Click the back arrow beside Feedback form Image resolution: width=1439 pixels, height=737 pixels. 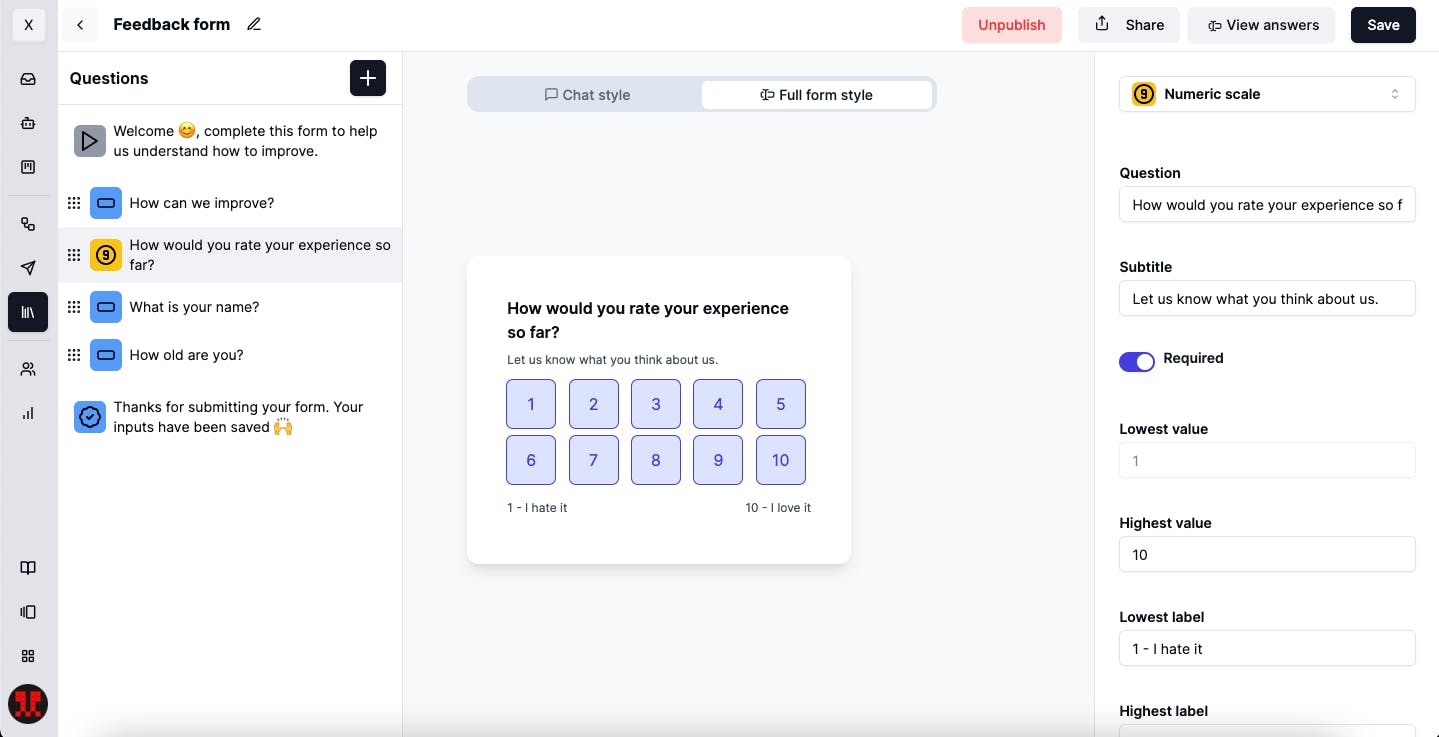80,25
